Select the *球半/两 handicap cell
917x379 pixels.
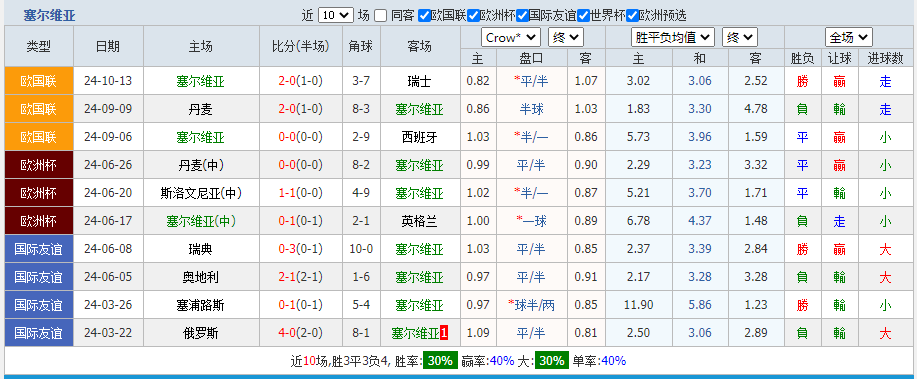click(x=531, y=305)
